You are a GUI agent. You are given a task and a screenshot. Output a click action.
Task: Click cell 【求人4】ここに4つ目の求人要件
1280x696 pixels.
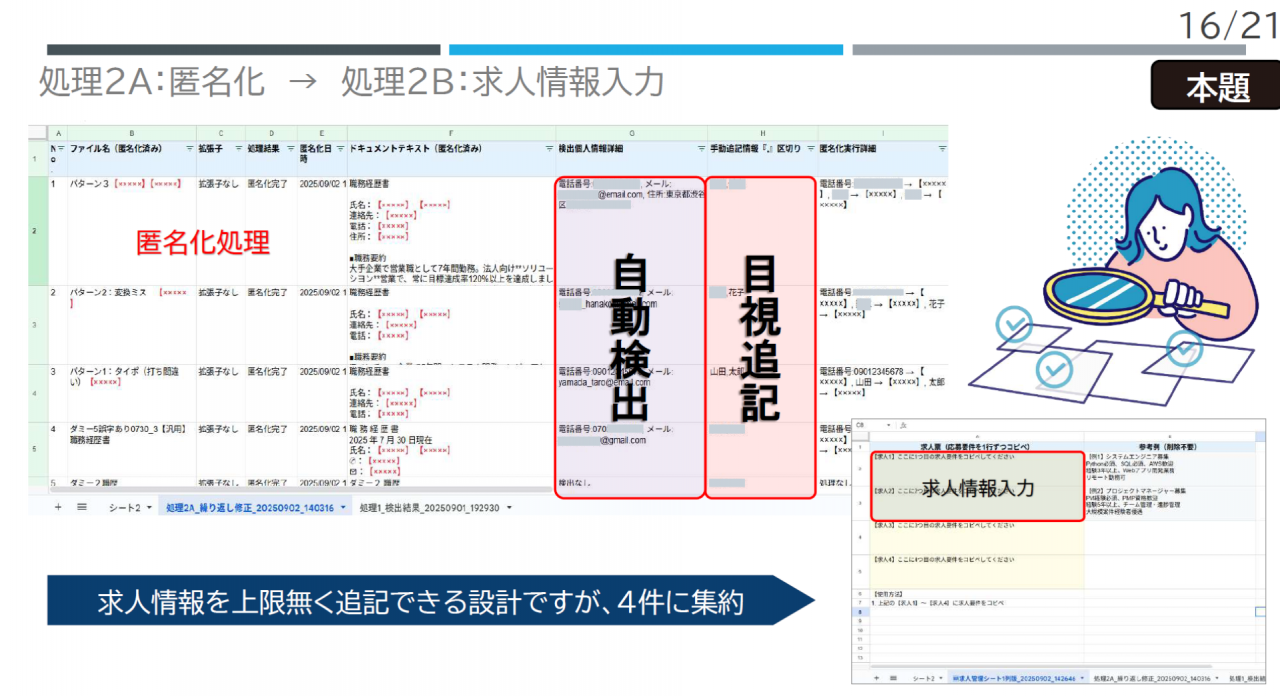pyautogui.click(x=977, y=570)
